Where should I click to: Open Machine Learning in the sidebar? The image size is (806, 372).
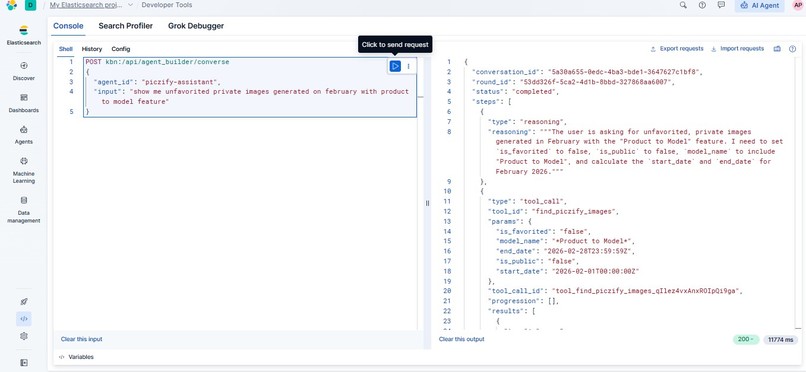click(24, 170)
